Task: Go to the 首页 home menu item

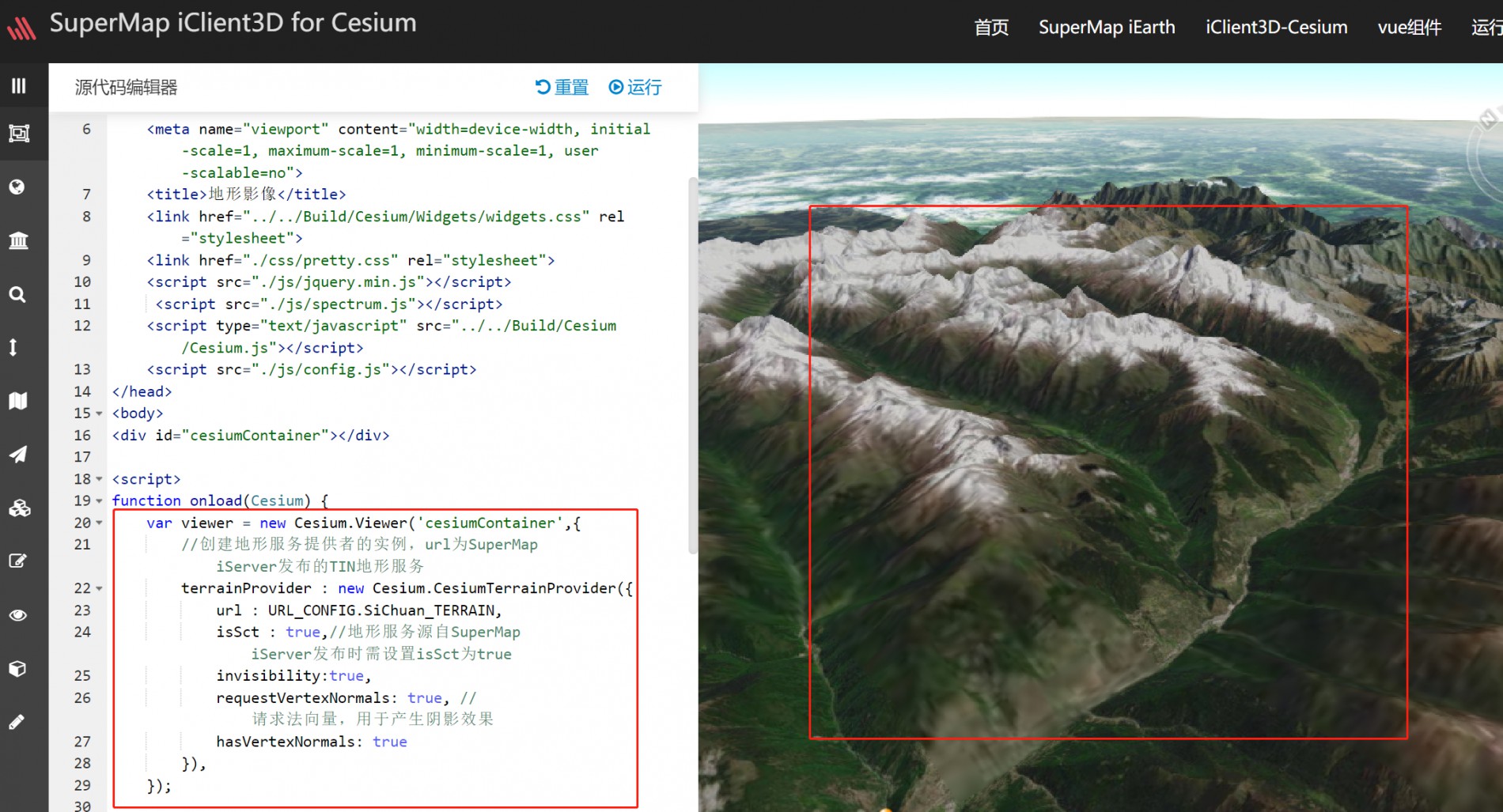Action: coord(990,28)
